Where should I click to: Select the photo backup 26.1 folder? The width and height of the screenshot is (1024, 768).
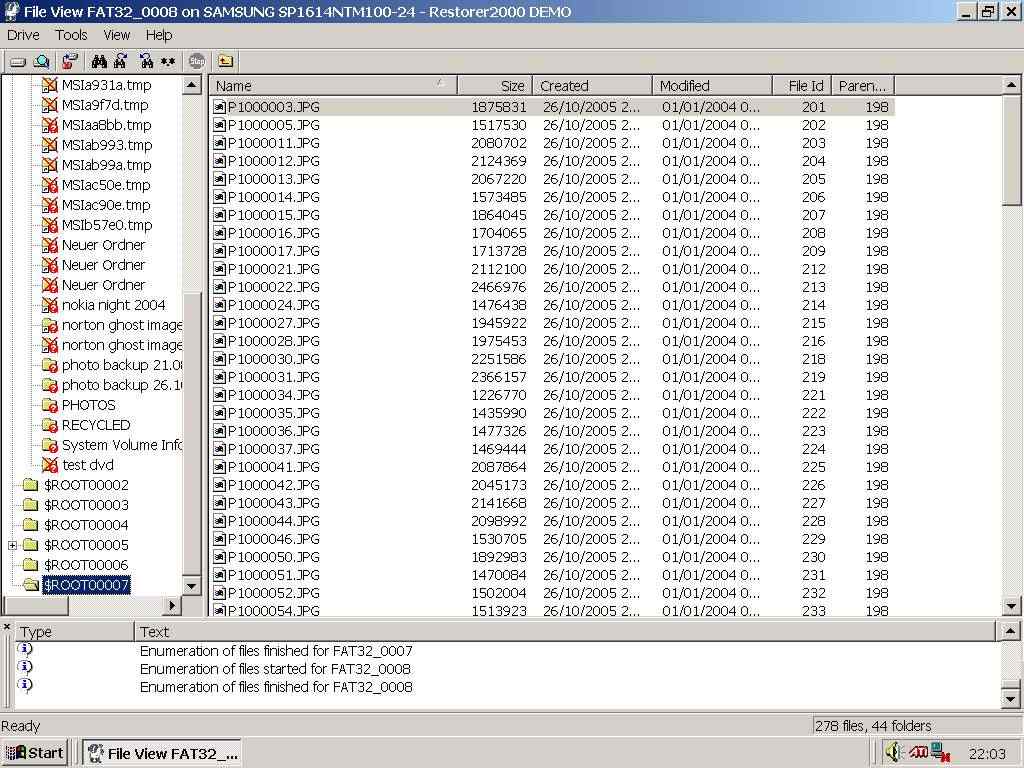click(x=121, y=385)
